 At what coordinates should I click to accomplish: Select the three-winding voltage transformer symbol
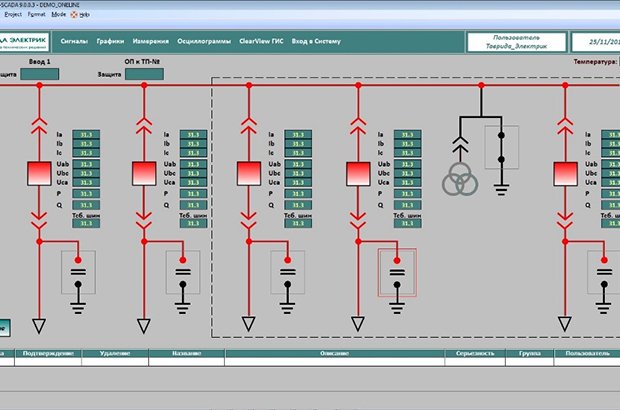(460, 179)
